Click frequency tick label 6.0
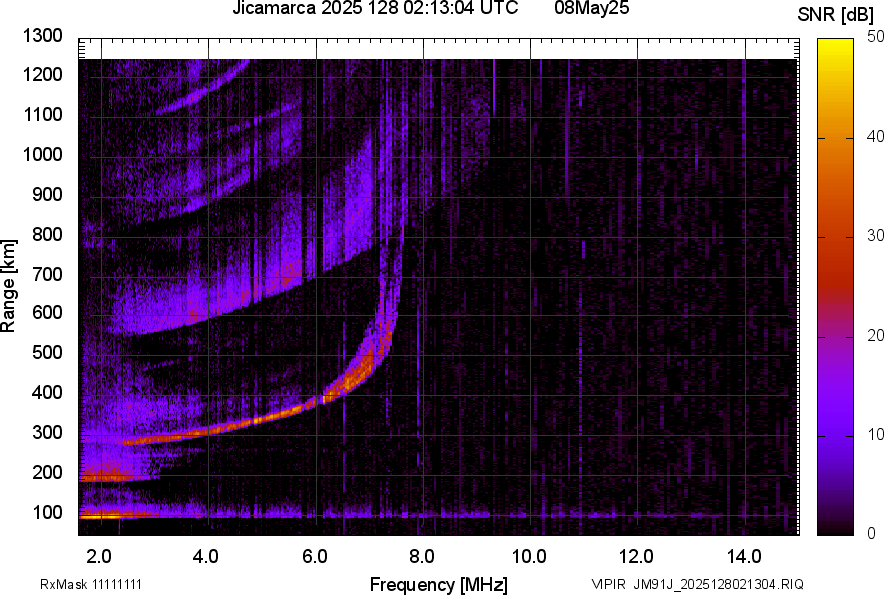Image resolution: width=884 pixels, height=595 pixels. (315, 557)
